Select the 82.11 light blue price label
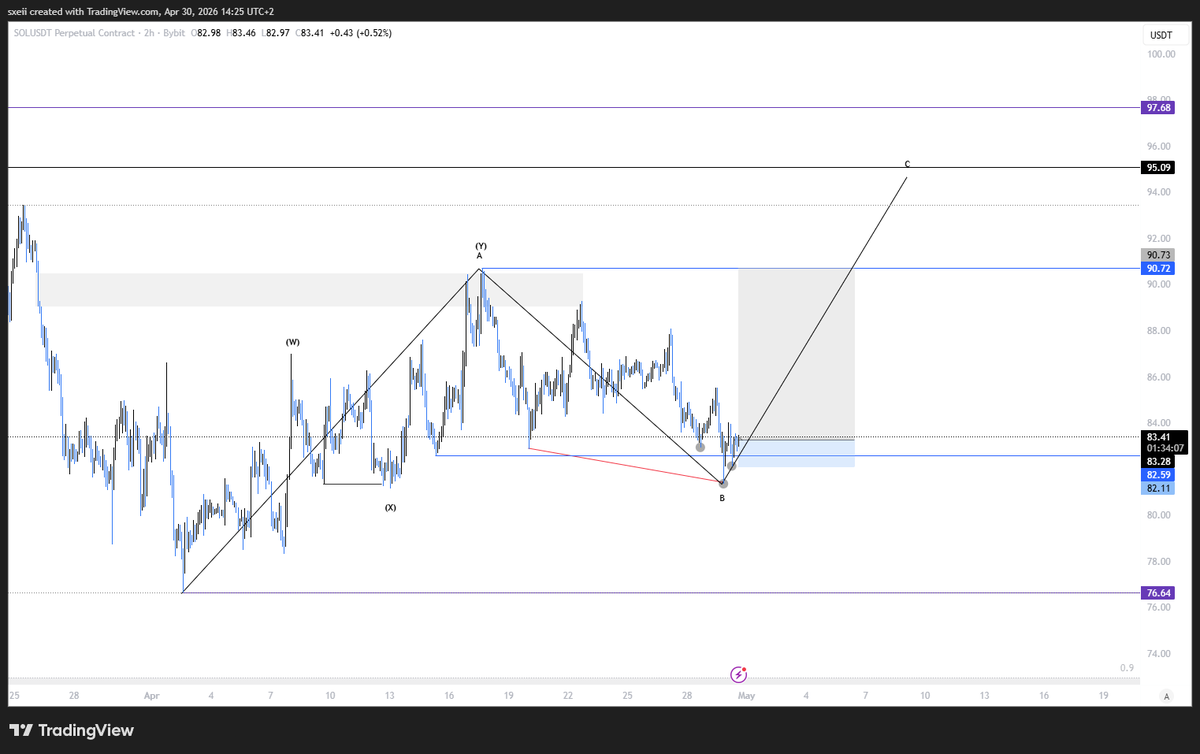1200x754 pixels. click(1159, 487)
